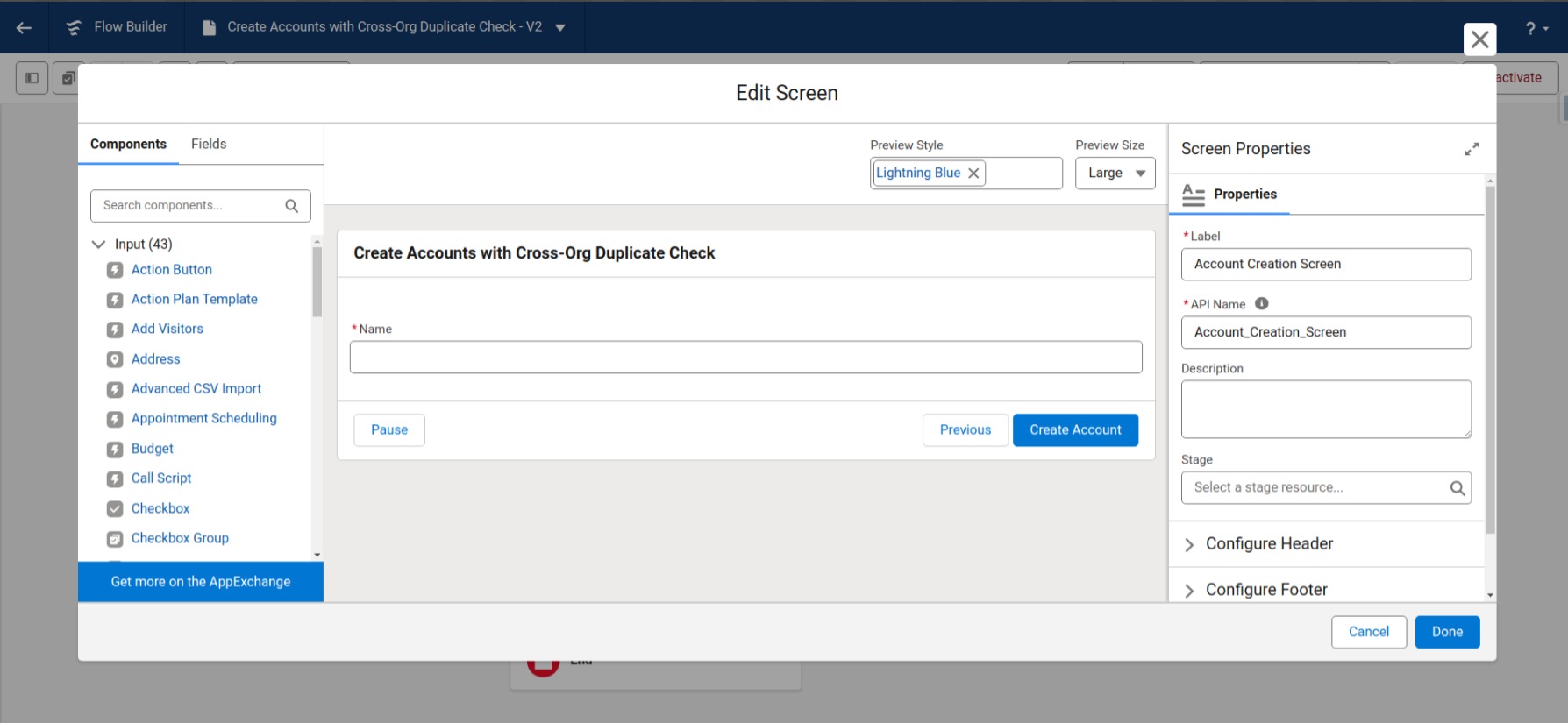The width and height of the screenshot is (1568, 723).
Task: Click the search magnifier in components search
Action: pos(292,206)
